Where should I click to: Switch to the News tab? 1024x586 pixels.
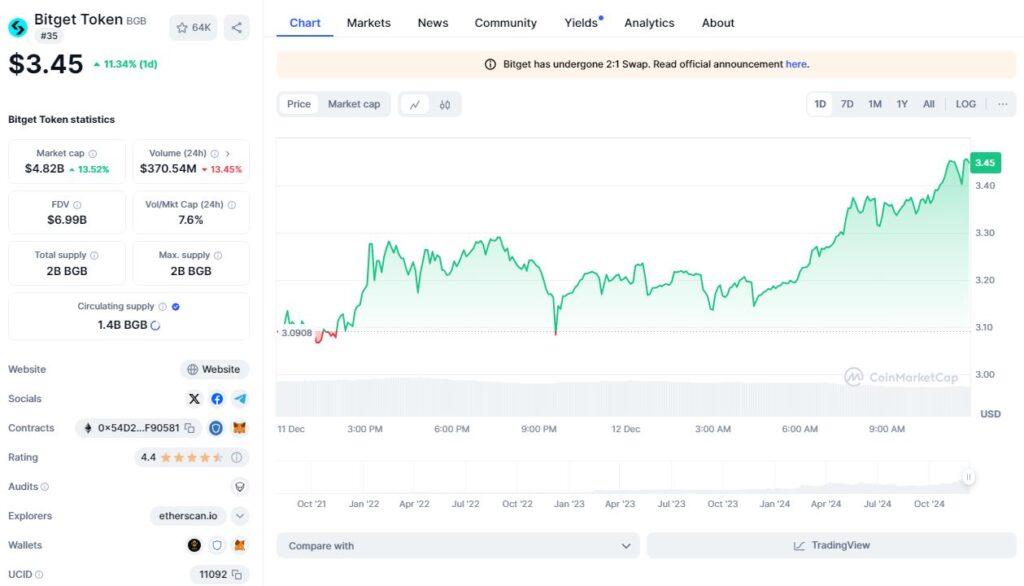(x=433, y=23)
